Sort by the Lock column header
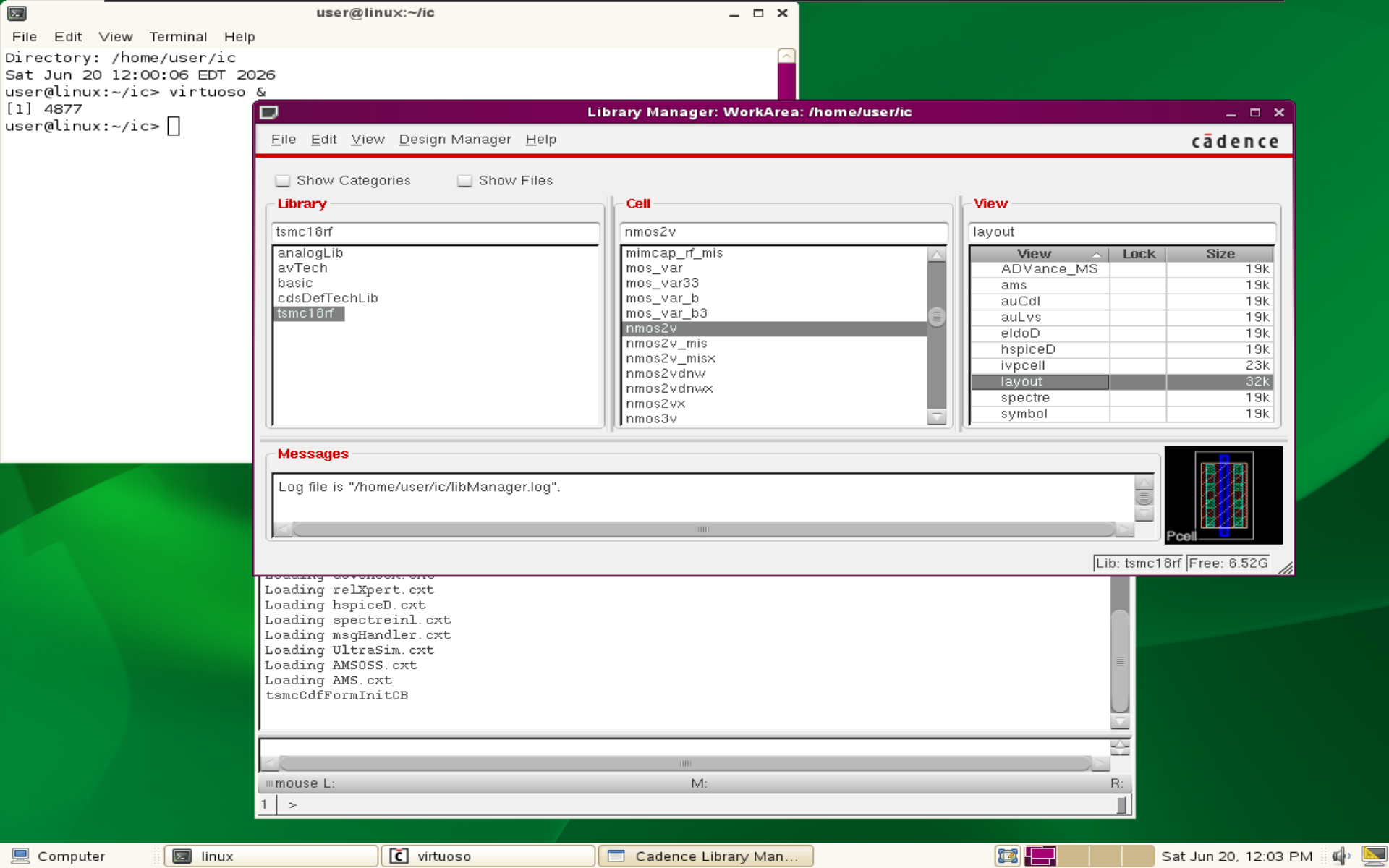The height and width of the screenshot is (868, 1389). tap(1138, 254)
